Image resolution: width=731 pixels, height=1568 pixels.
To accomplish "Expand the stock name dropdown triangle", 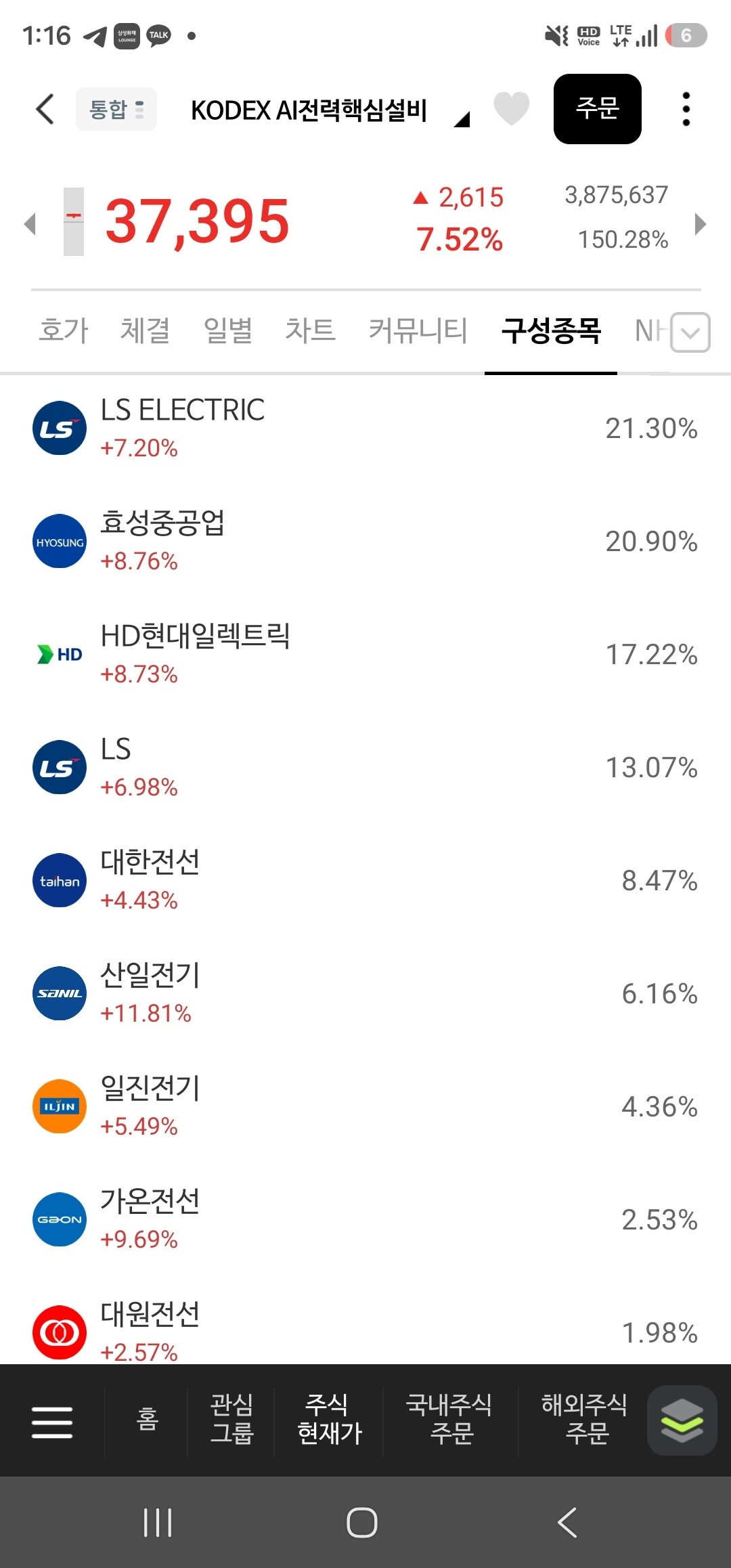I will click(462, 120).
